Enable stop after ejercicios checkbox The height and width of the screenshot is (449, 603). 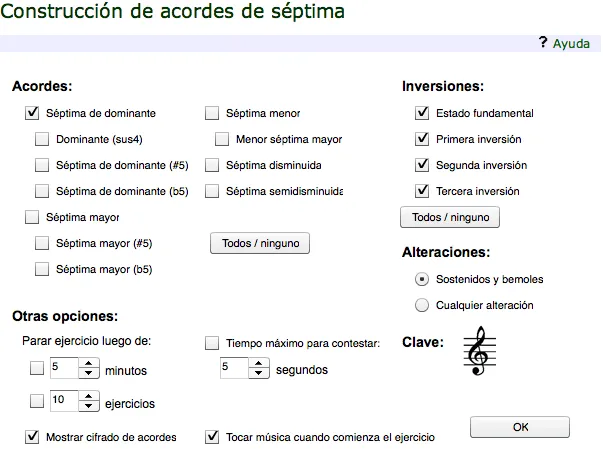click(37, 401)
